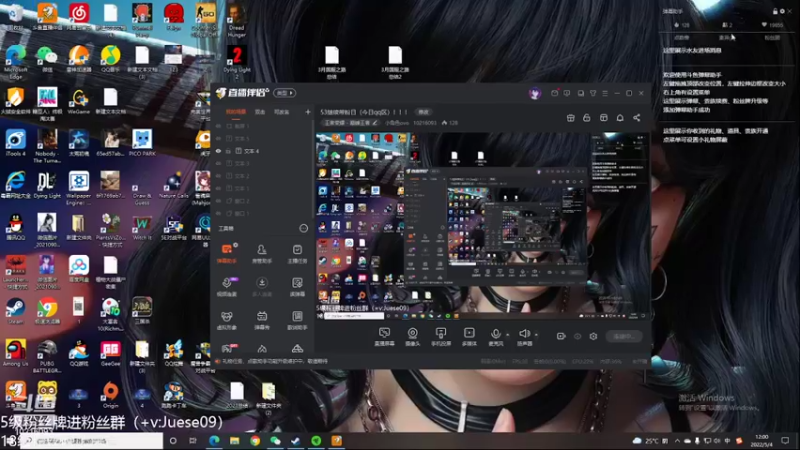Screen dimensions: 800x450
Task: Select the 文本 4 source row
Action: pyautogui.click(x=262, y=151)
